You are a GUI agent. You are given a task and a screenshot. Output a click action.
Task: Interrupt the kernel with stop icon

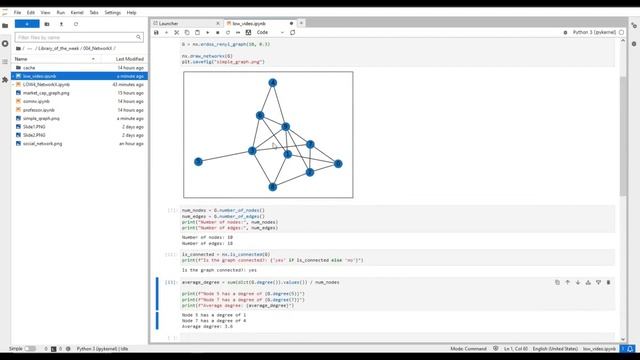tap(218, 32)
